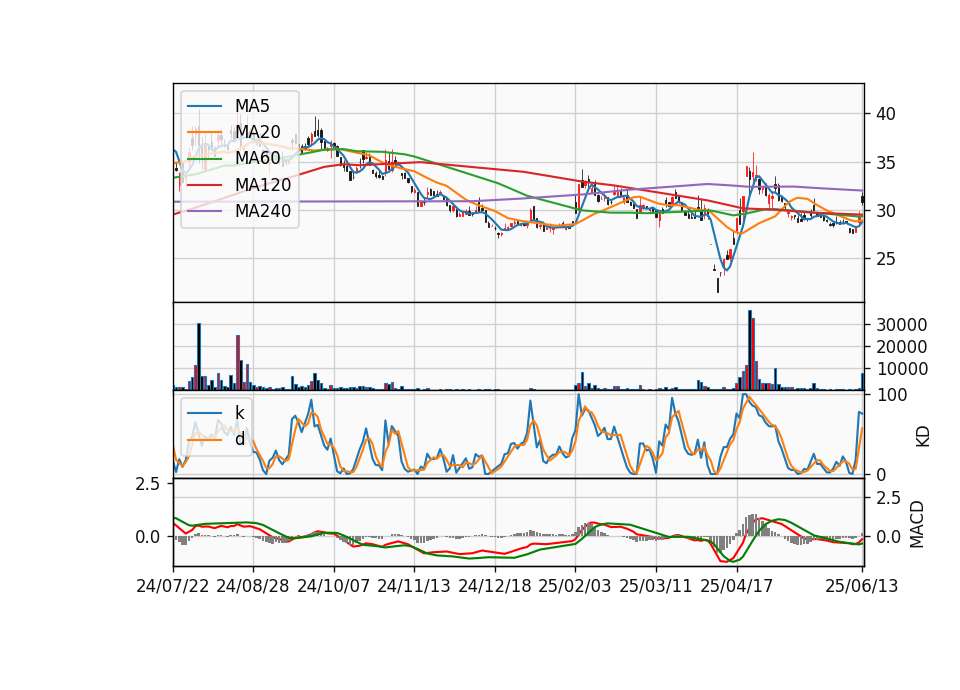Screen dimensions: 960x690
Task: Click the purple MA240 legend line sample
Action: 204,211
